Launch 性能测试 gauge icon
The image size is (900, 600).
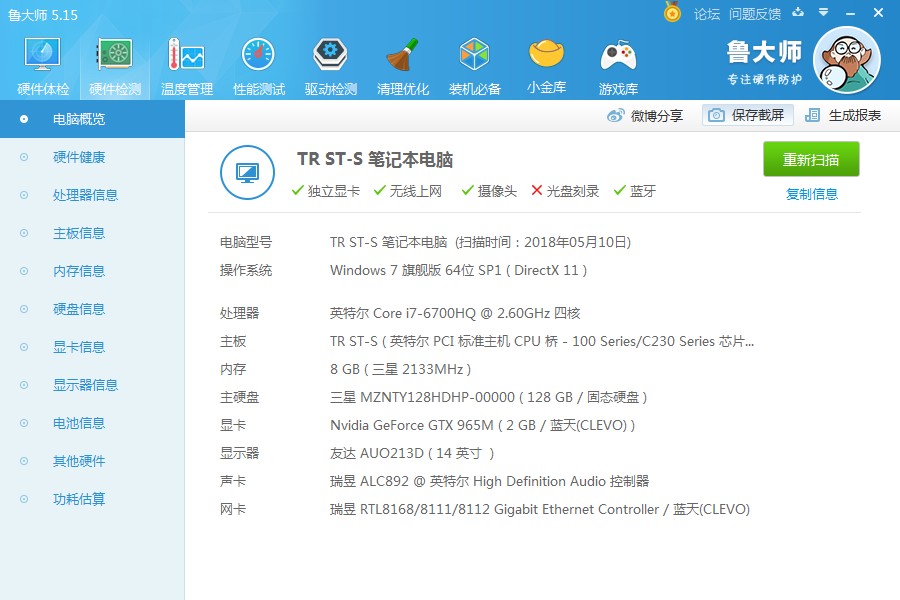point(258,55)
